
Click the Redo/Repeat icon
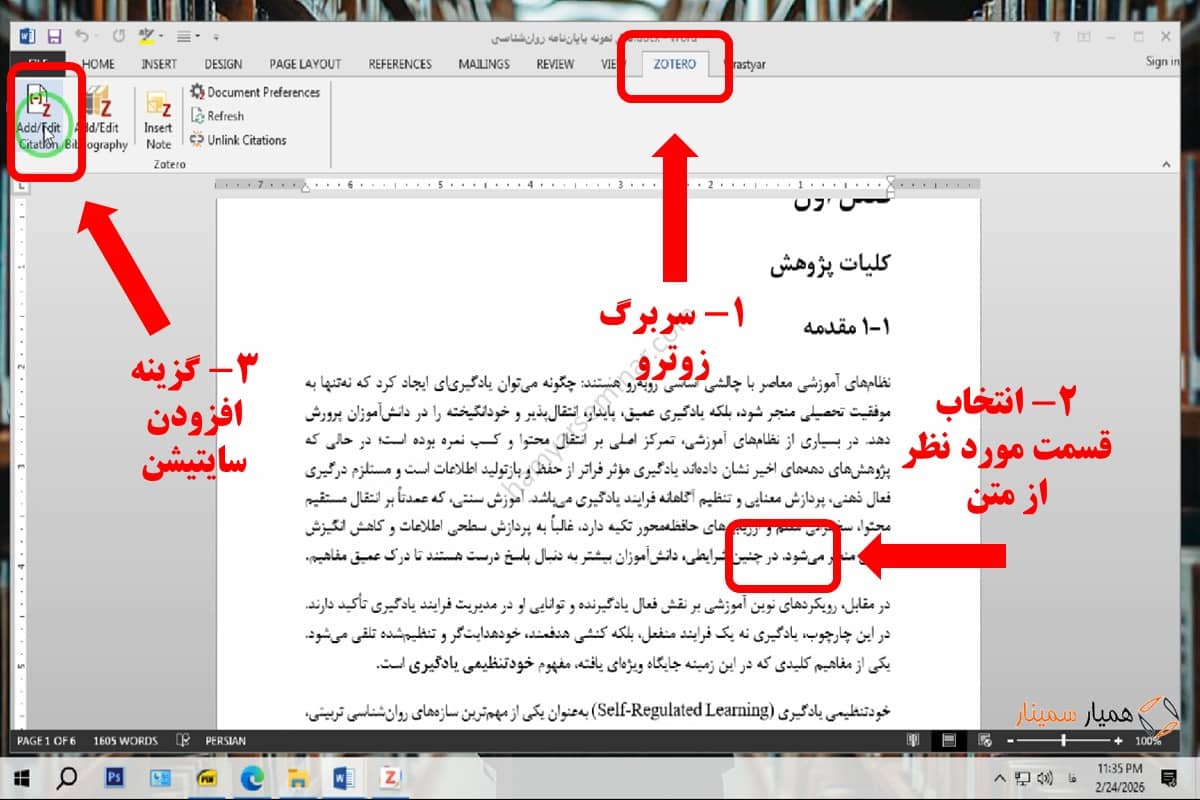(x=119, y=36)
